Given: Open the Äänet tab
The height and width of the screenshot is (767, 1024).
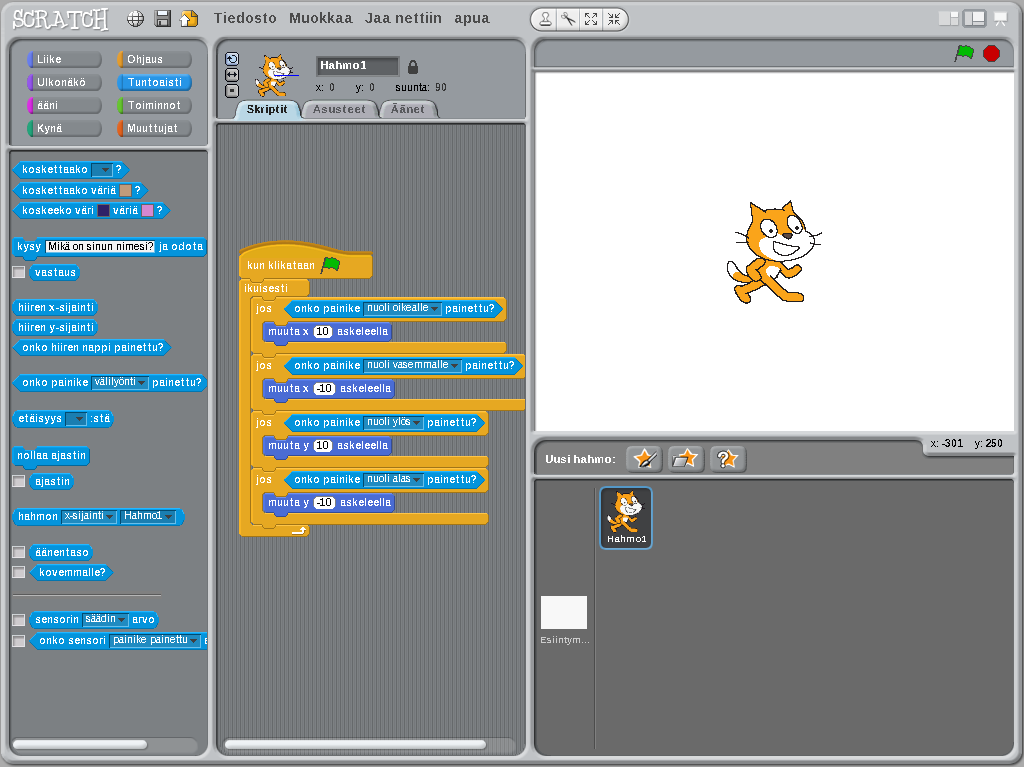Looking at the screenshot, I should click(408, 109).
